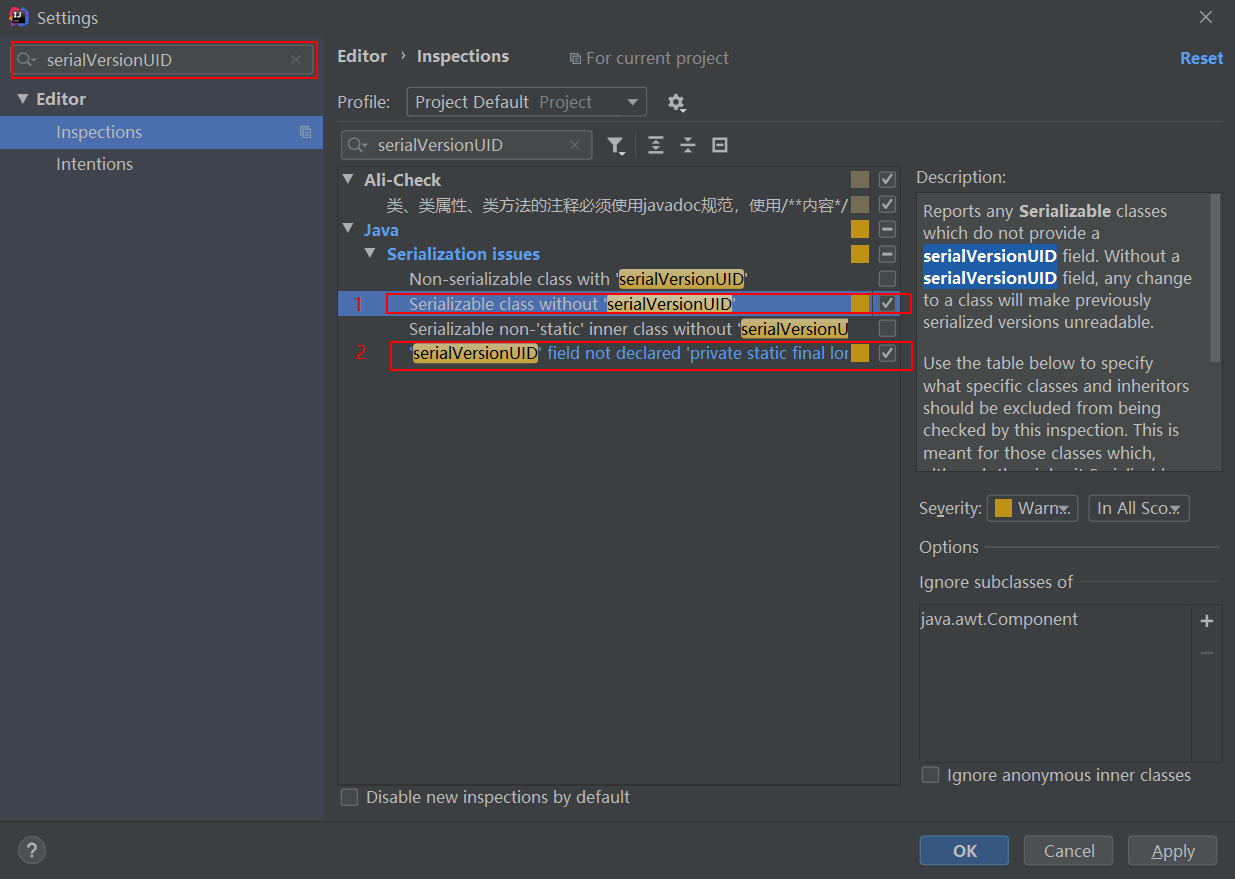
Task: Click the Description panel scrollbar
Action: tap(1216, 278)
